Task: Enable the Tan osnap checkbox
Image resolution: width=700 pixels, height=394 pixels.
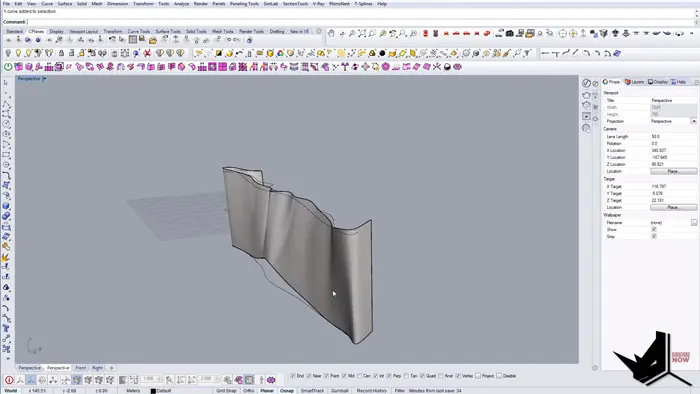Action: point(407,376)
